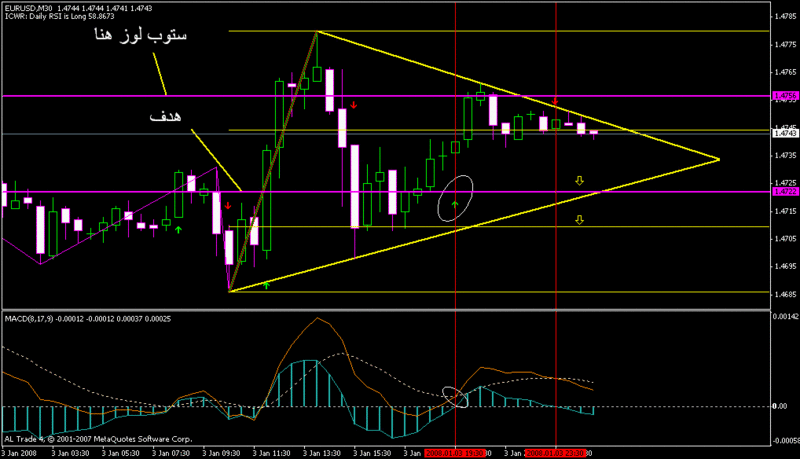Click the '3 Jan 15:30' time axis label
This screenshot has width=800, height=459.
[x=372, y=453]
